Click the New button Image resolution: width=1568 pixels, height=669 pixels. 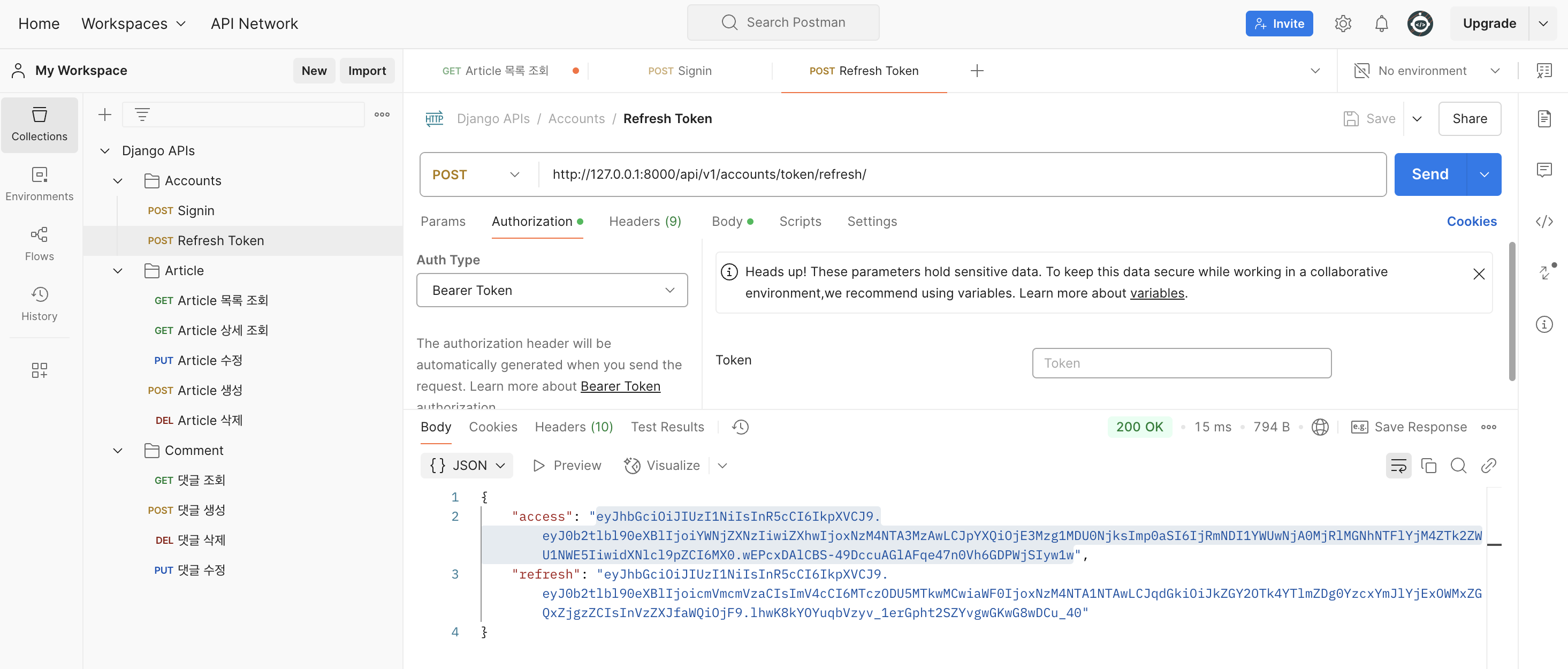click(314, 71)
